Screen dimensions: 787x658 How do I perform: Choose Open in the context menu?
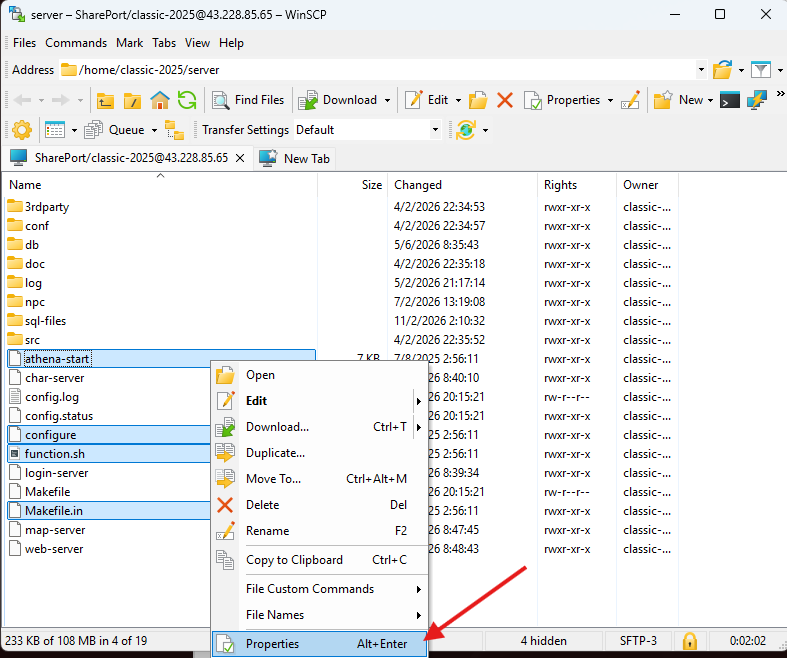(x=320, y=375)
